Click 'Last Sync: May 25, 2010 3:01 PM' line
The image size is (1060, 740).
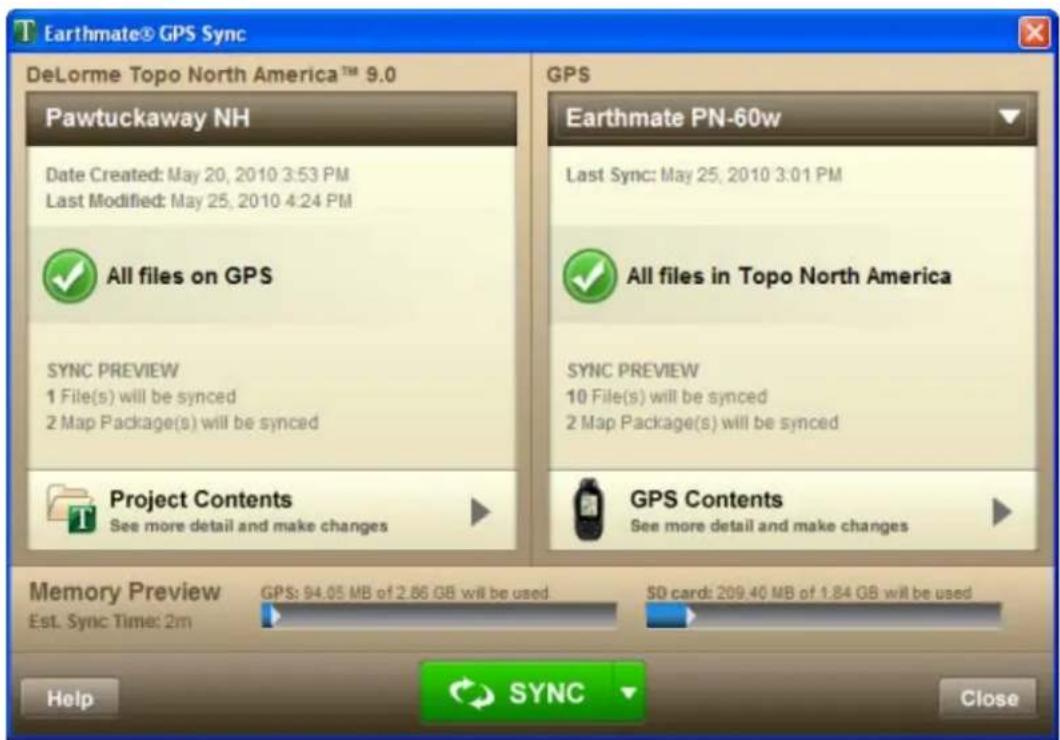click(x=704, y=174)
